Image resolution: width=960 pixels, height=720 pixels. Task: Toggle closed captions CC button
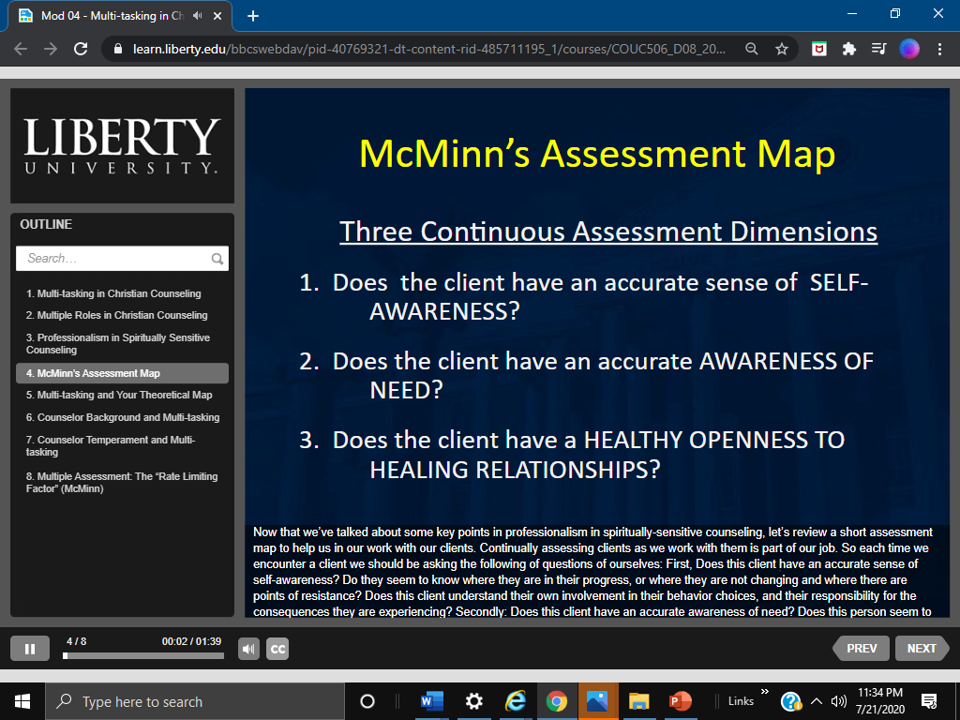click(277, 649)
